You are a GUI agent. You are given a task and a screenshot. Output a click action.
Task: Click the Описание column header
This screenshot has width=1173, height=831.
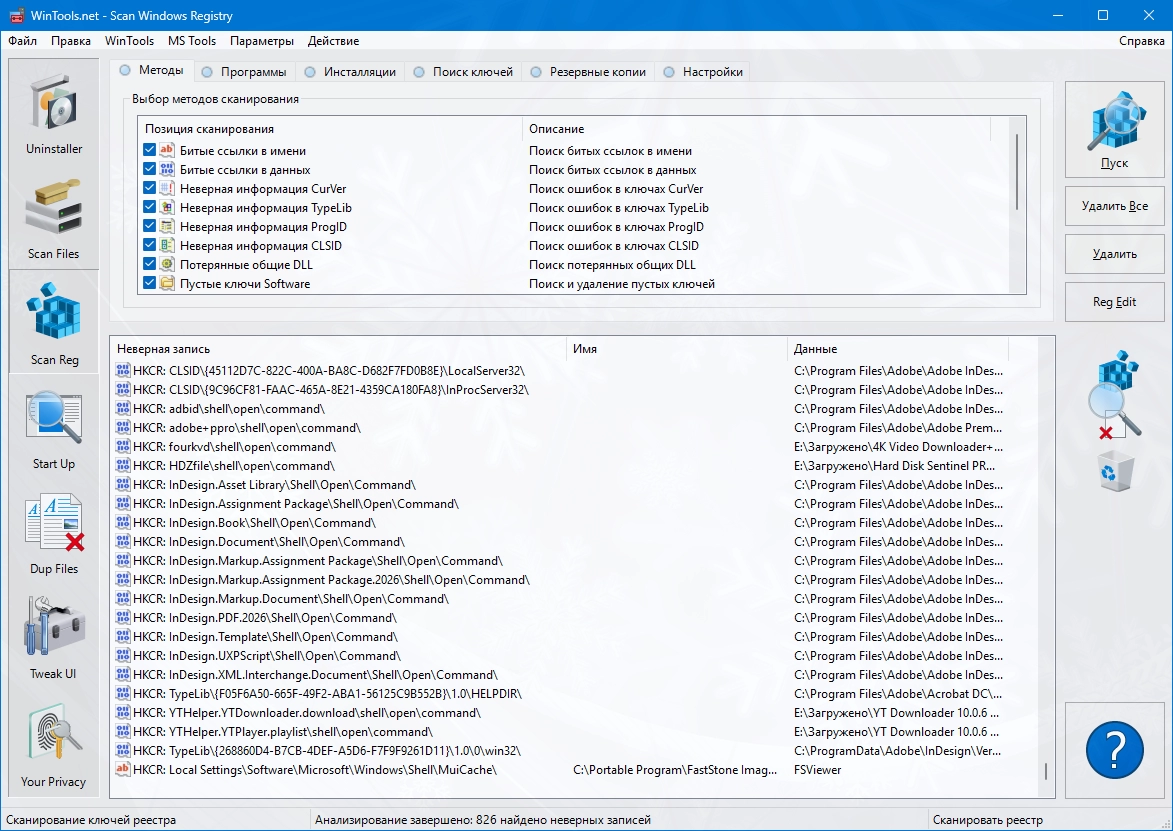756,129
